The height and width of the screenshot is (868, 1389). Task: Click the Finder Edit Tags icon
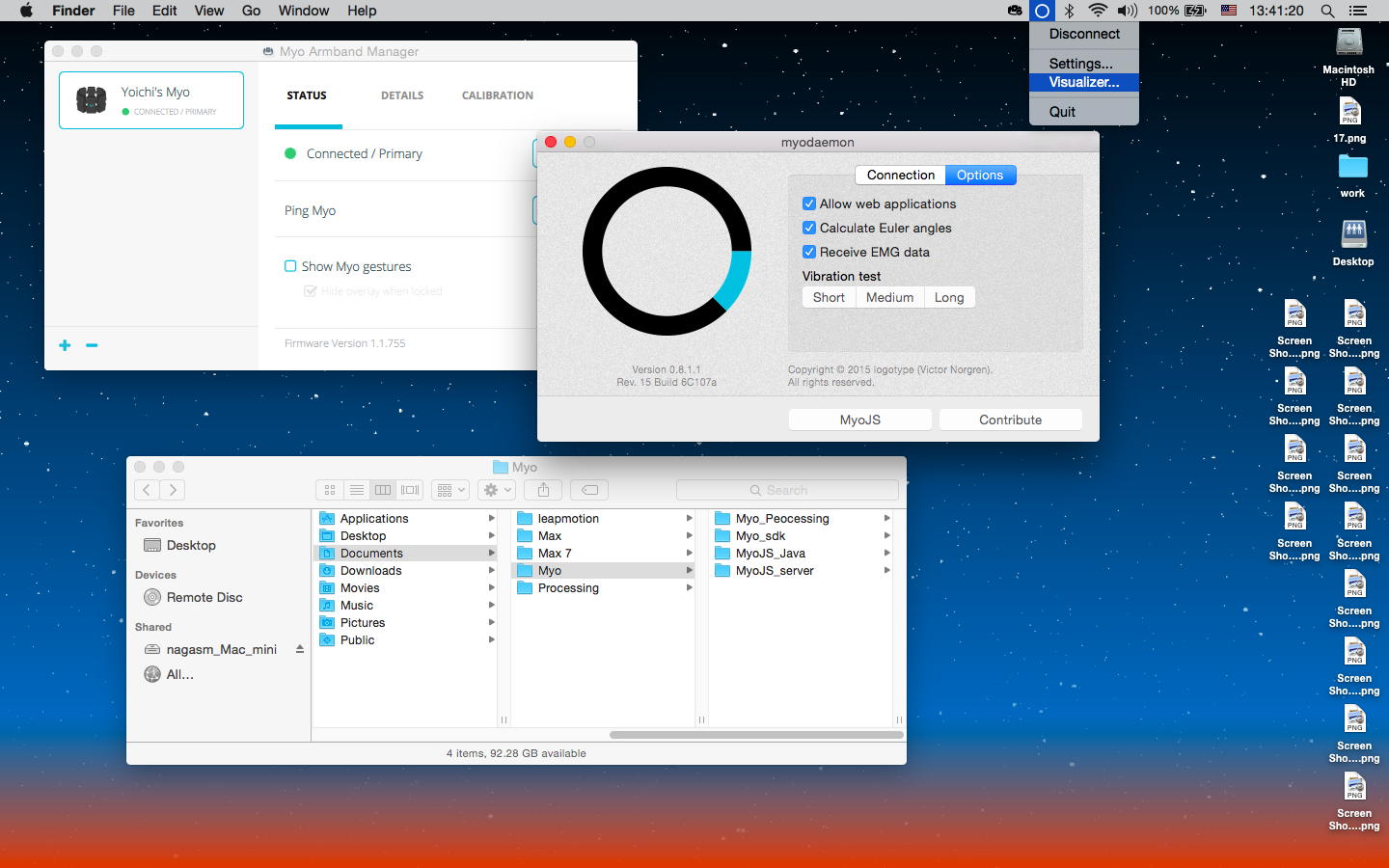589,490
